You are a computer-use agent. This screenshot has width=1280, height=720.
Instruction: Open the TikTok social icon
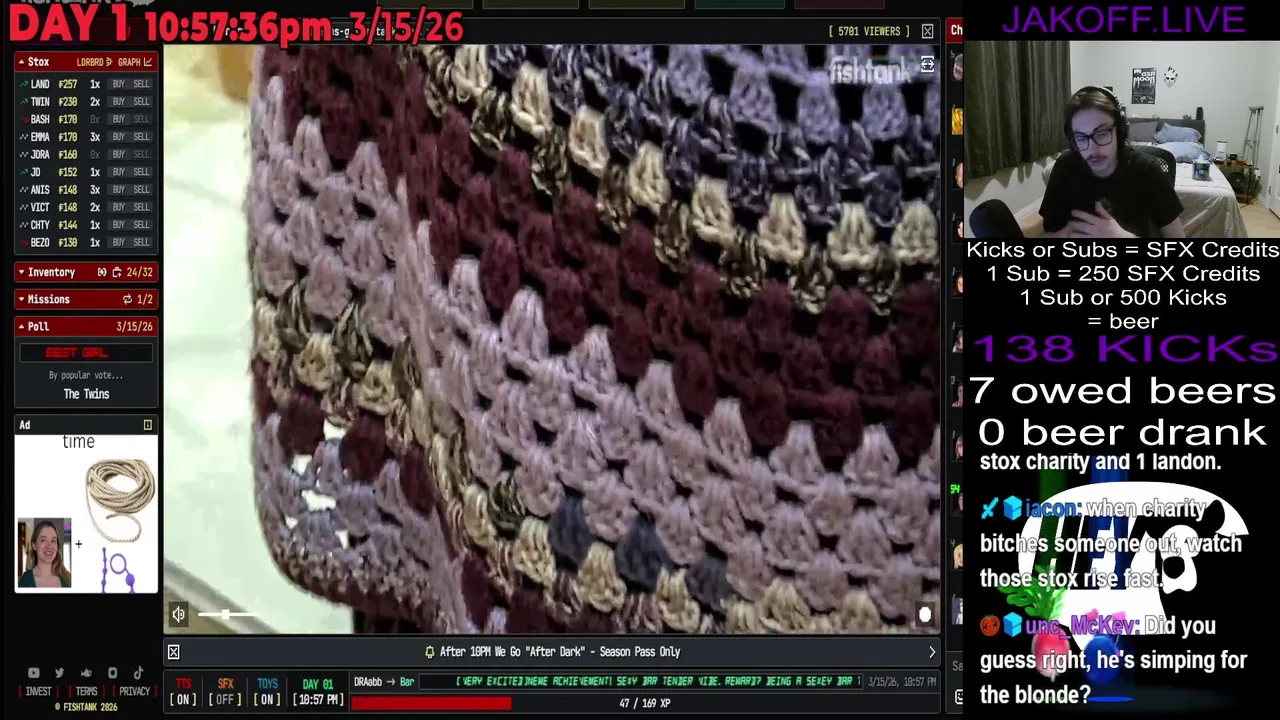coord(138,673)
